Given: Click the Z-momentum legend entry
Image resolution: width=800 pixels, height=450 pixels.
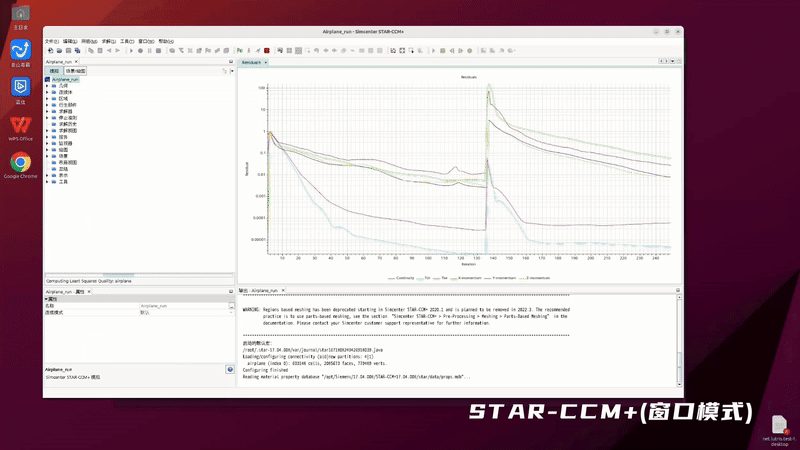Looking at the screenshot, I should (x=534, y=278).
